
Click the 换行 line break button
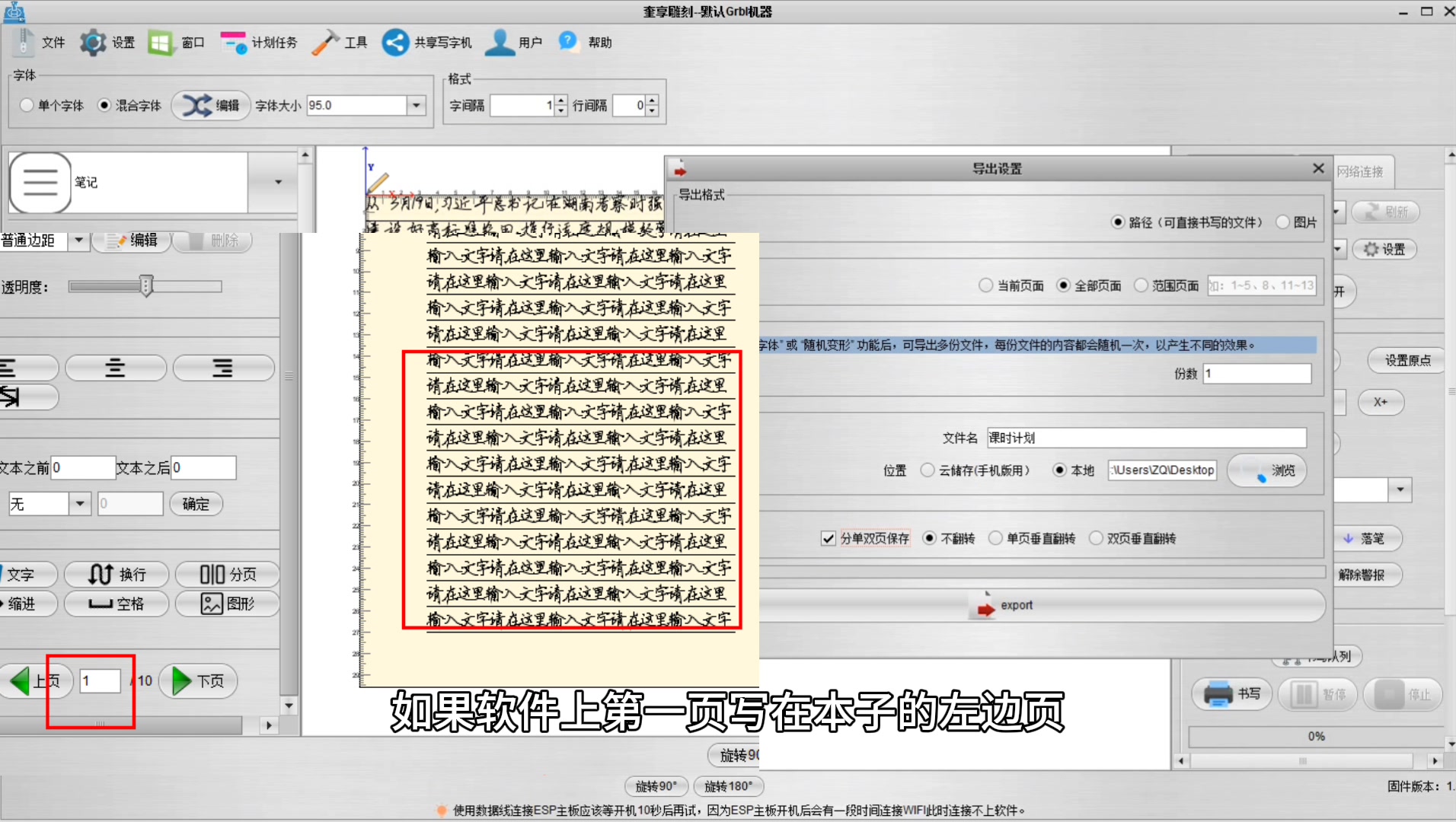click(117, 574)
